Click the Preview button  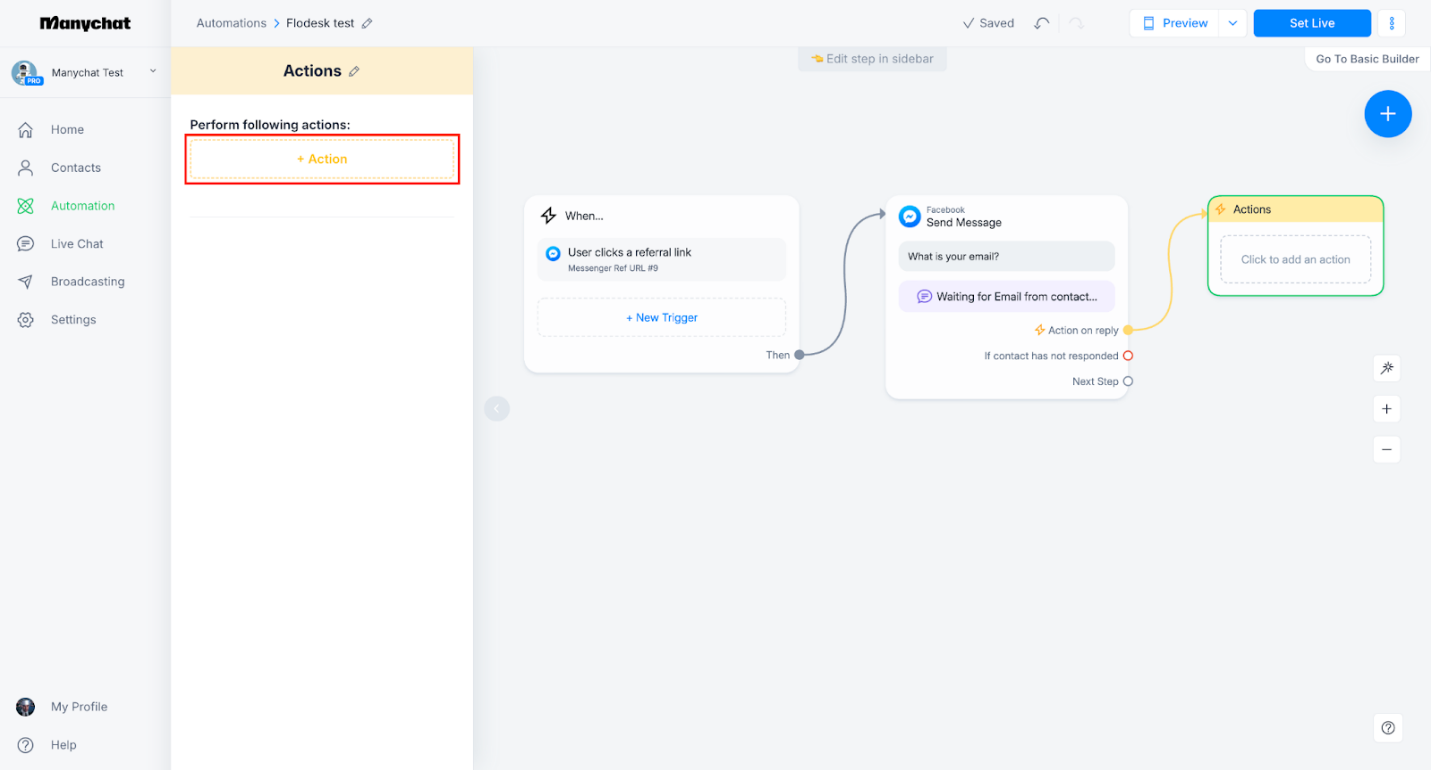[1175, 23]
